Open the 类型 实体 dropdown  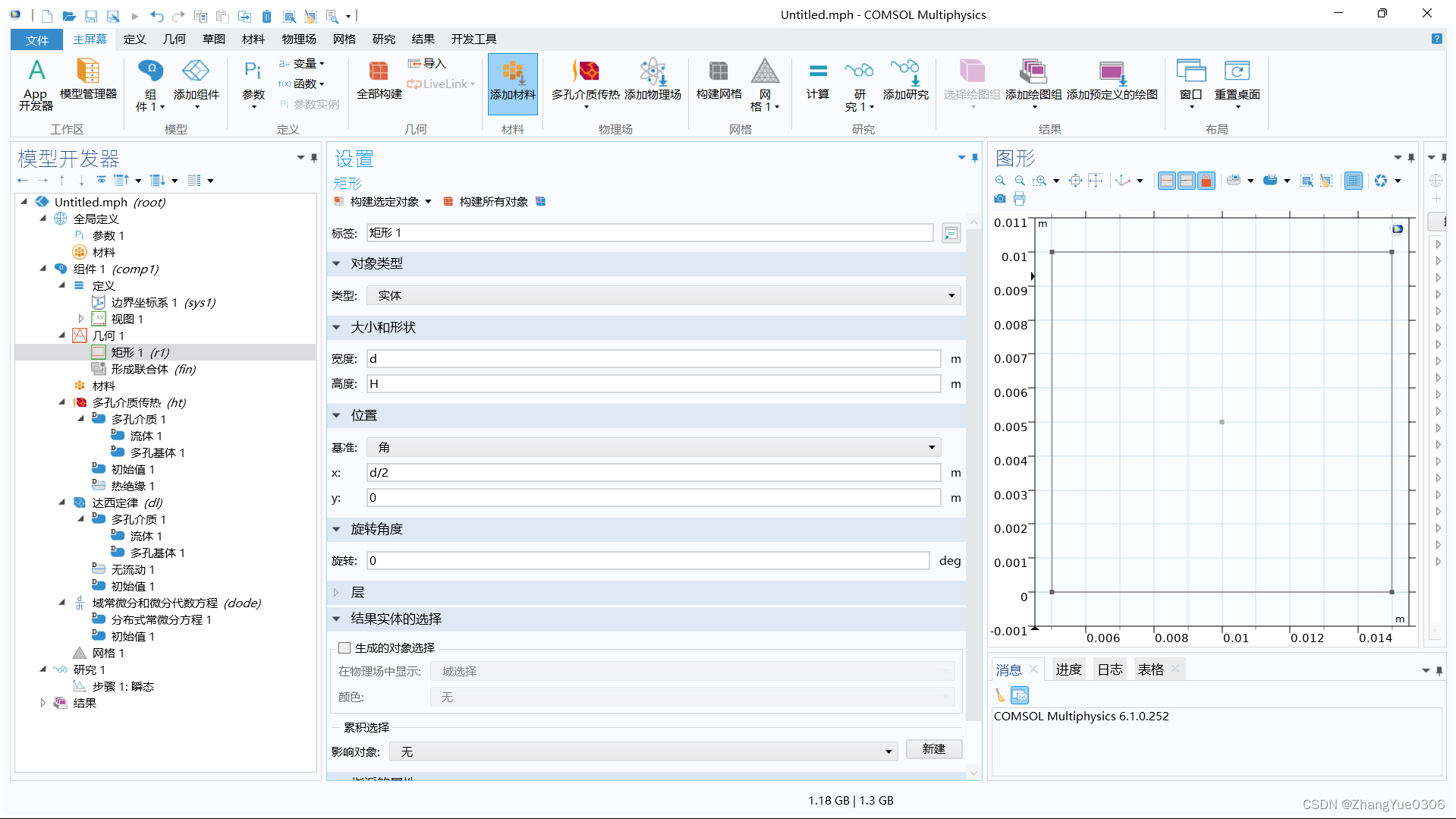pyautogui.click(x=663, y=295)
